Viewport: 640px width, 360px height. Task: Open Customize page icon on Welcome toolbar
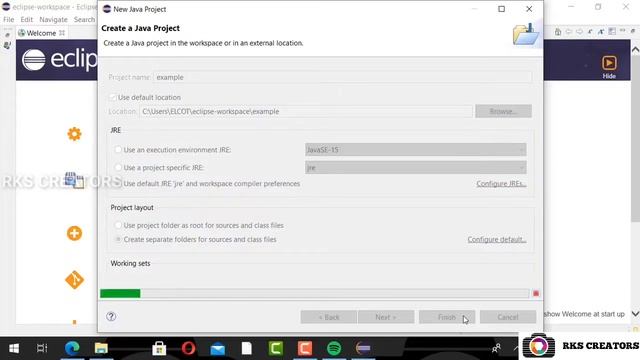pyautogui.click(x=612, y=32)
